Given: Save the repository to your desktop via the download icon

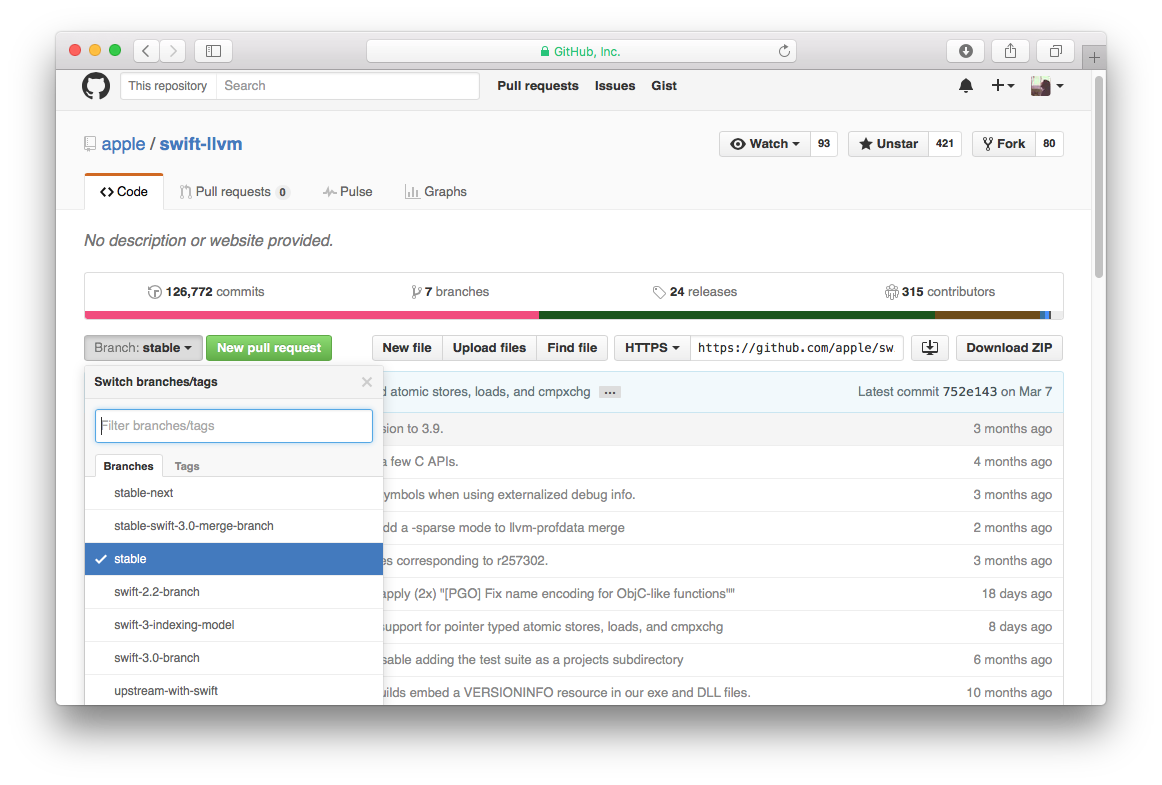Looking at the screenshot, I should (930, 348).
